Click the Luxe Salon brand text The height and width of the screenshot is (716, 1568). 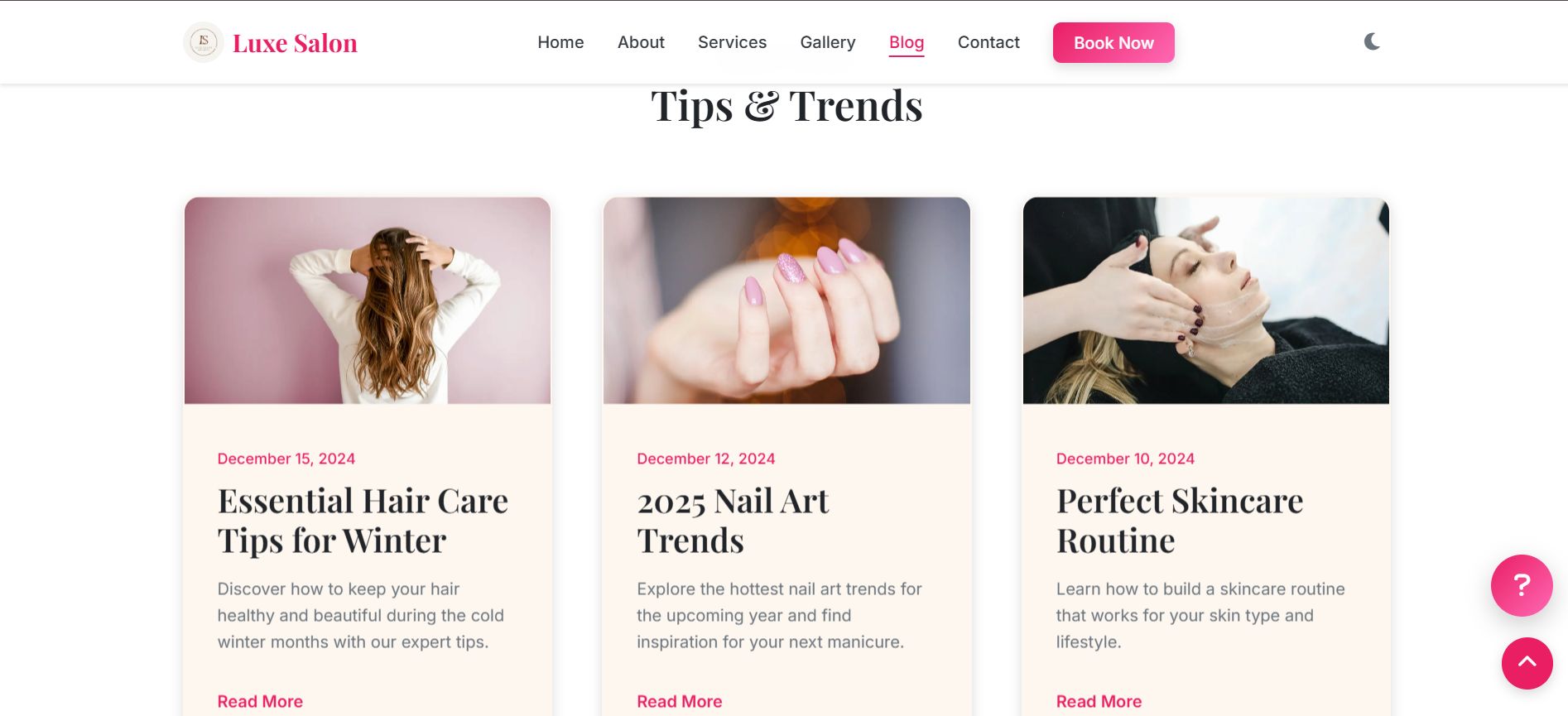295,43
